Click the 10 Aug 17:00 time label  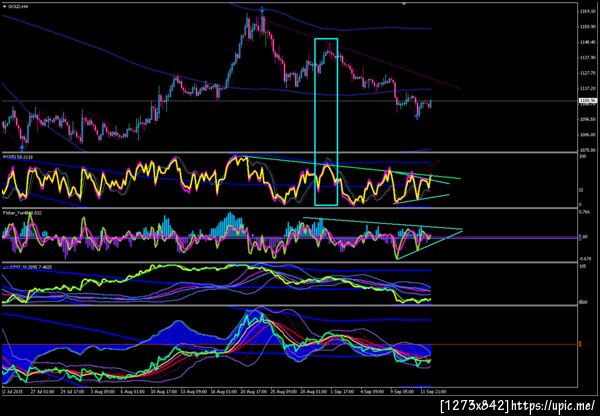tap(164, 392)
